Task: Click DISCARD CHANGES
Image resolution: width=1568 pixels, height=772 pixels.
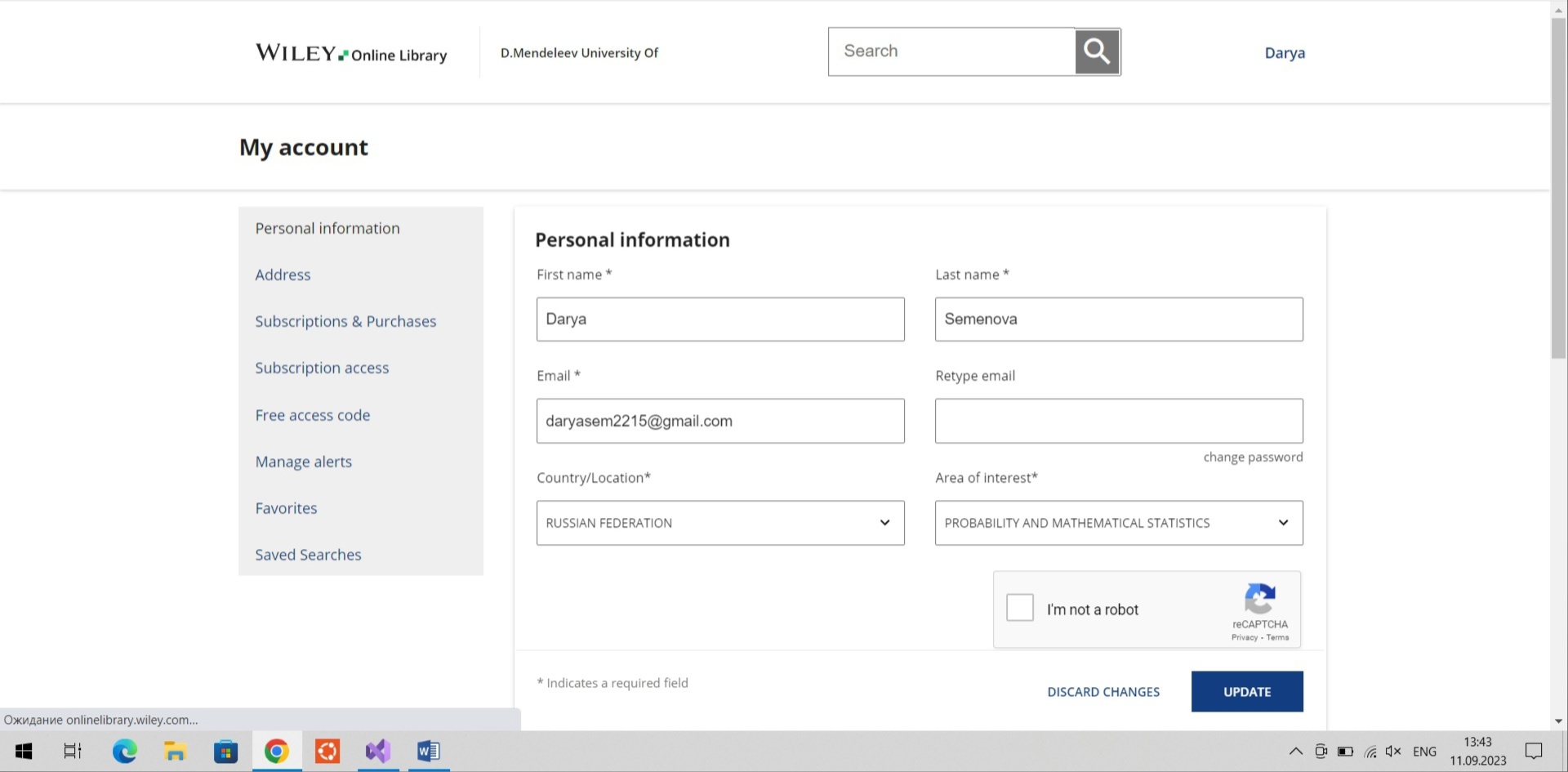Action: point(1103,692)
